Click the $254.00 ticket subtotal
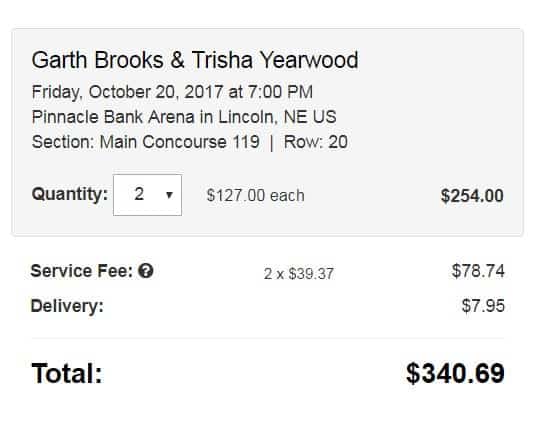The height and width of the screenshot is (447, 546). tap(472, 196)
